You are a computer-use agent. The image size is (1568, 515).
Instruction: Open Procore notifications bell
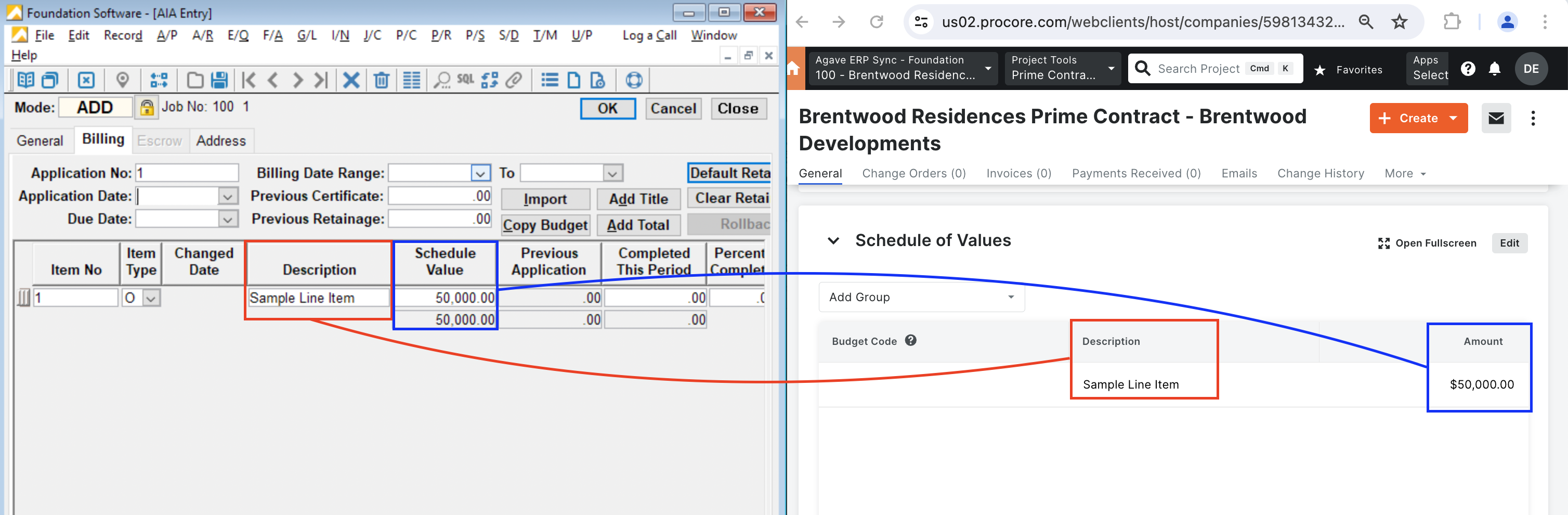point(1494,69)
